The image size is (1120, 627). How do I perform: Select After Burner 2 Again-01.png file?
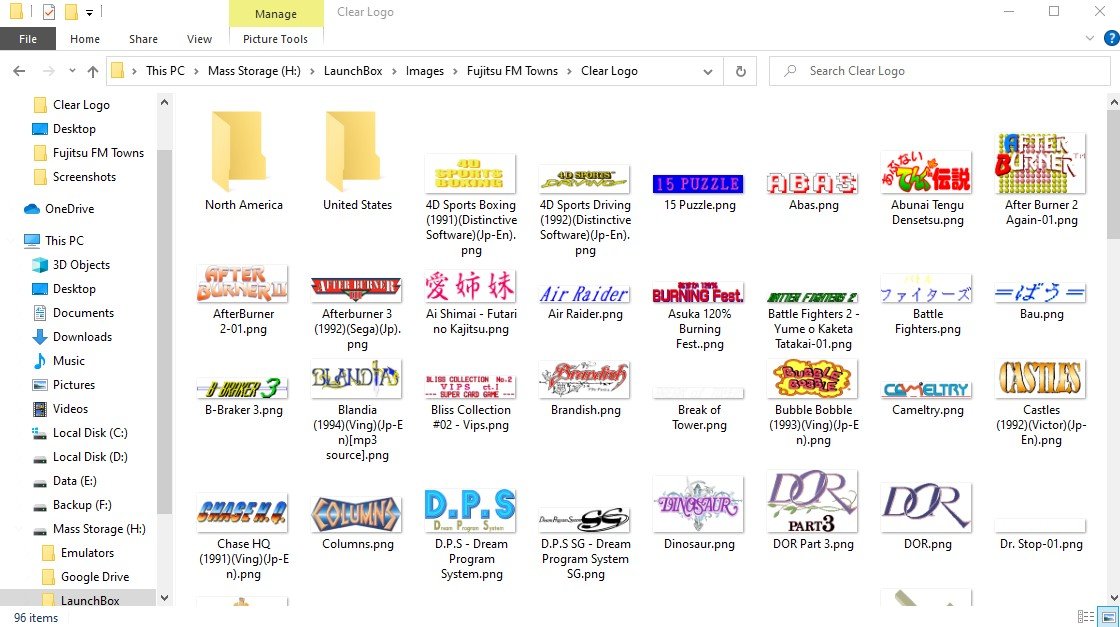point(1041,180)
